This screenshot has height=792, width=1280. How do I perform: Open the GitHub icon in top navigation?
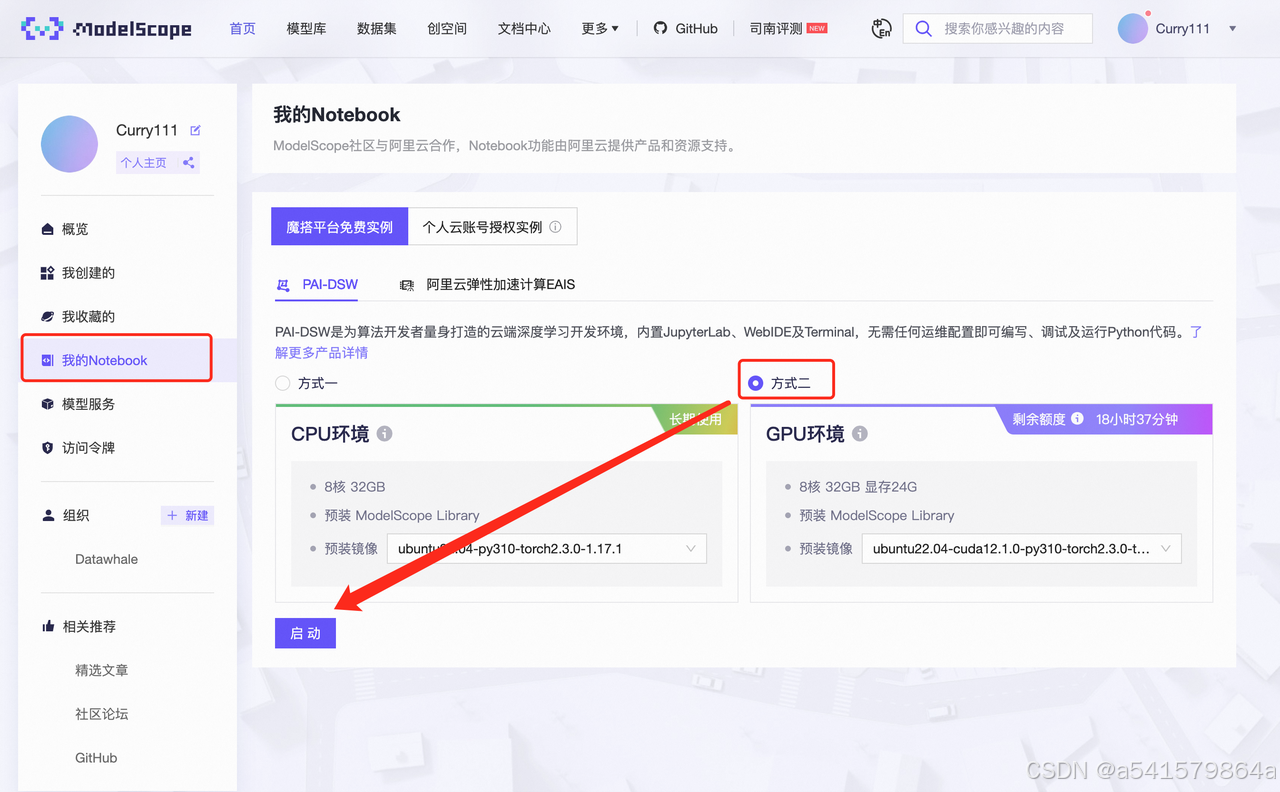663,28
